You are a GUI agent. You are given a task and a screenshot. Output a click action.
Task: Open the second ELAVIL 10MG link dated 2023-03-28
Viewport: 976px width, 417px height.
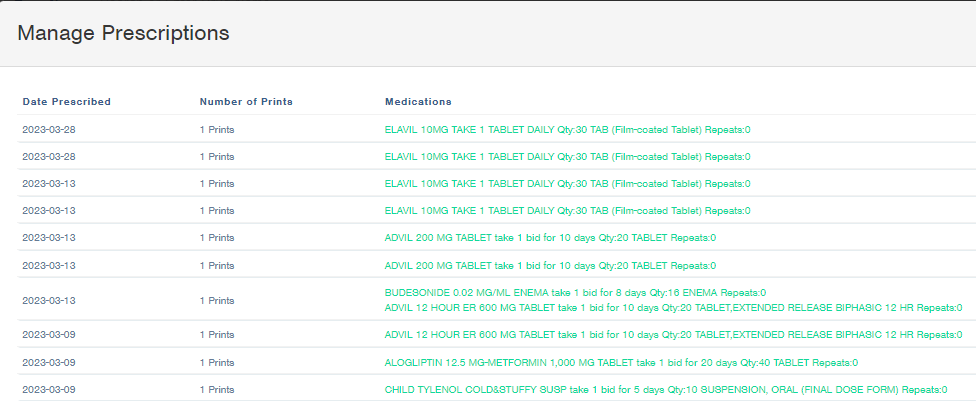(567, 156)
